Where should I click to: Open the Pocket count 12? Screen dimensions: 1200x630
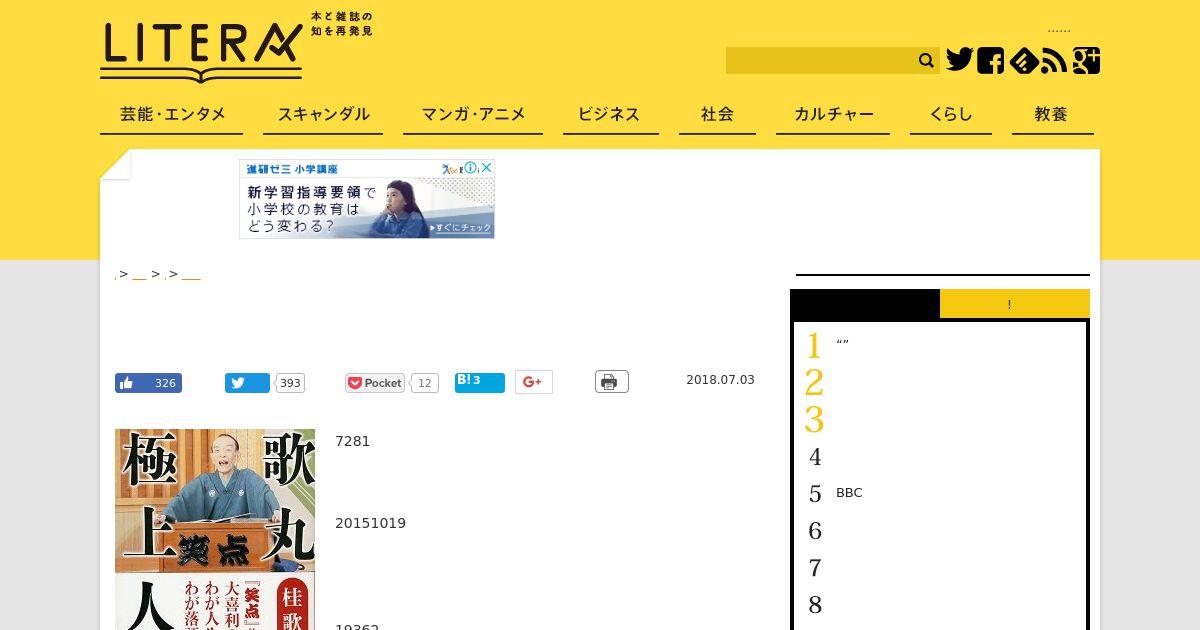point(424,383)
